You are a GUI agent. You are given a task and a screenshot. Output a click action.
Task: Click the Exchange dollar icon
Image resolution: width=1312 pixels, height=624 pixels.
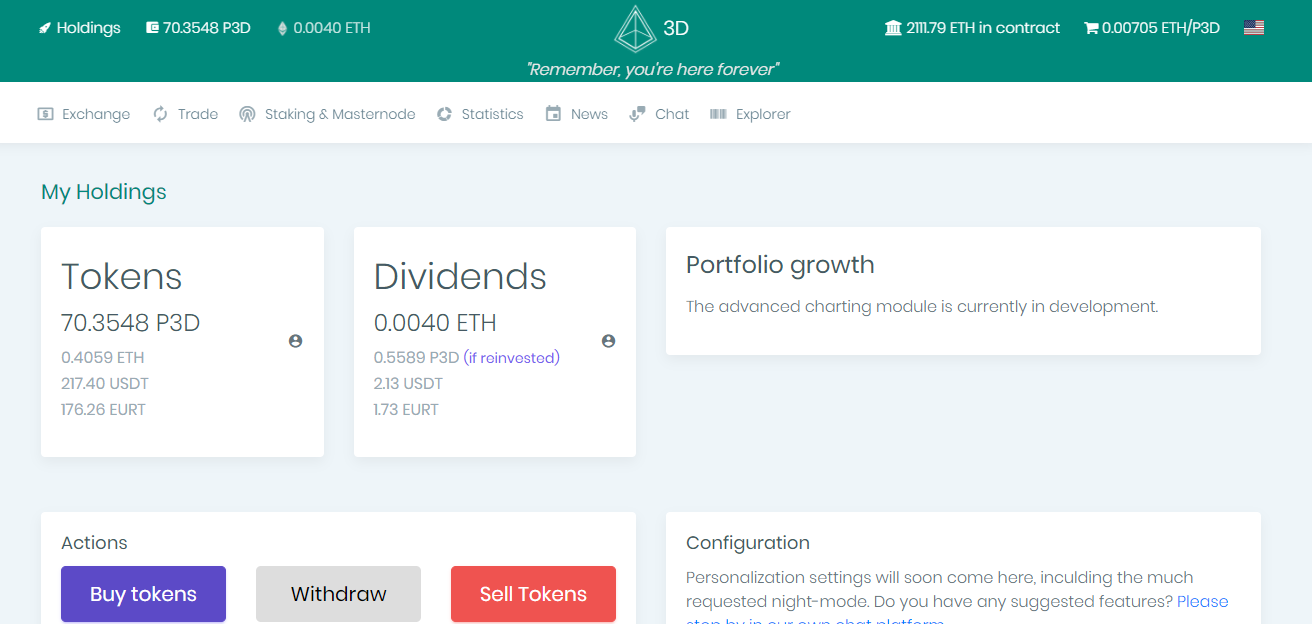coord(45,114)
